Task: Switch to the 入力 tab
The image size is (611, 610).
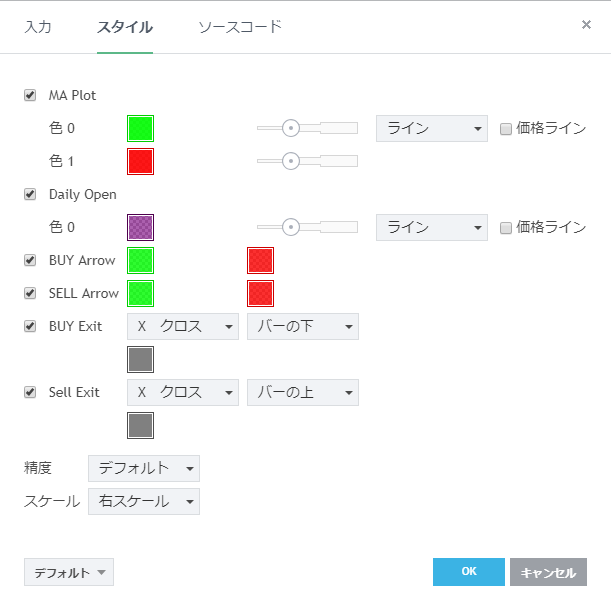Action: [38, 27]
